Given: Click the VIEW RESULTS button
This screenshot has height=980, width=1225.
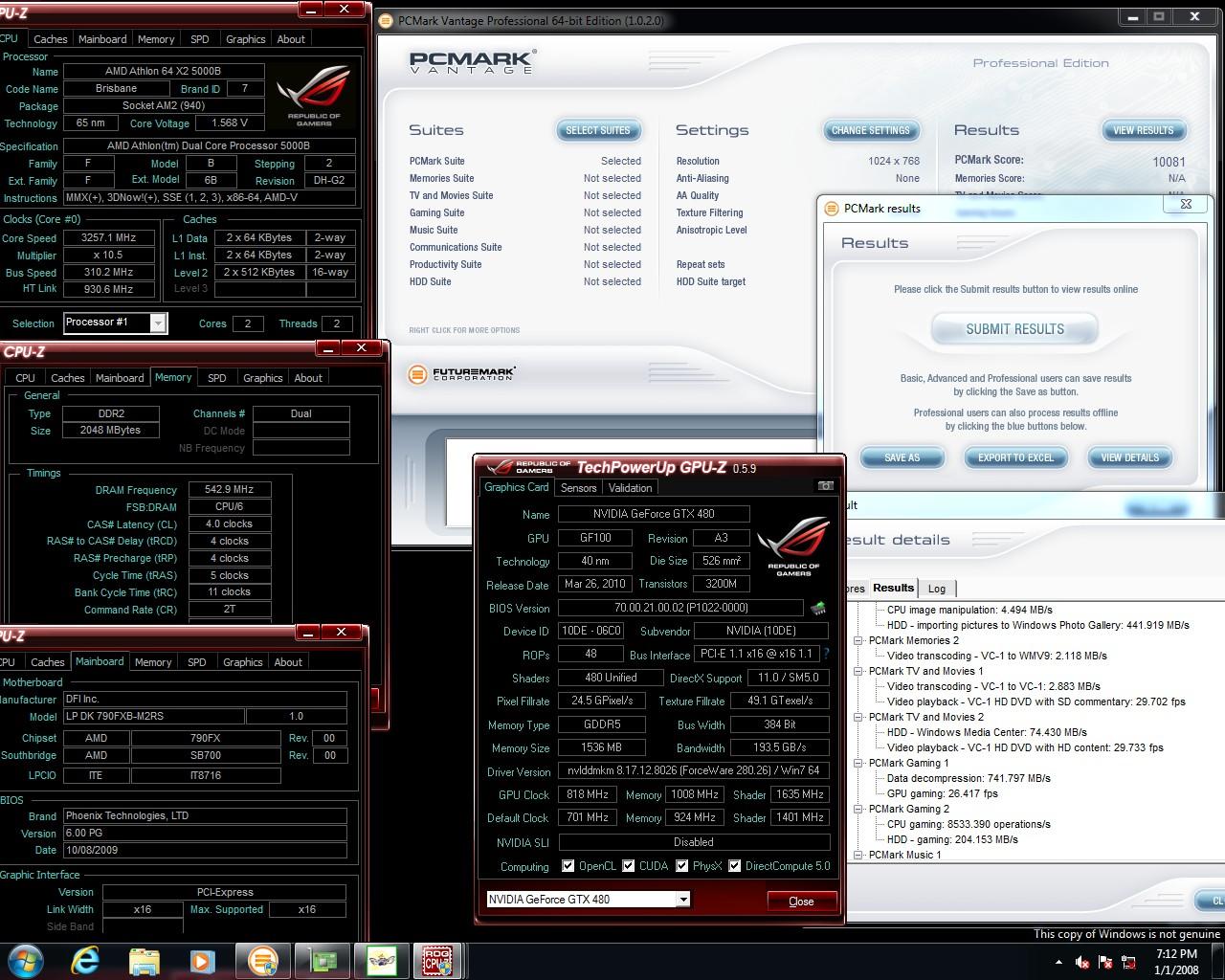Looking at the screenshot, I should 1144,130.
